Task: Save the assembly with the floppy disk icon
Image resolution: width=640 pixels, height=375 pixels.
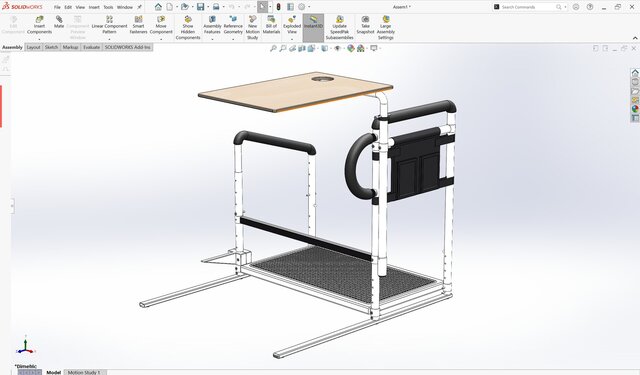Action: pos(200,7)
